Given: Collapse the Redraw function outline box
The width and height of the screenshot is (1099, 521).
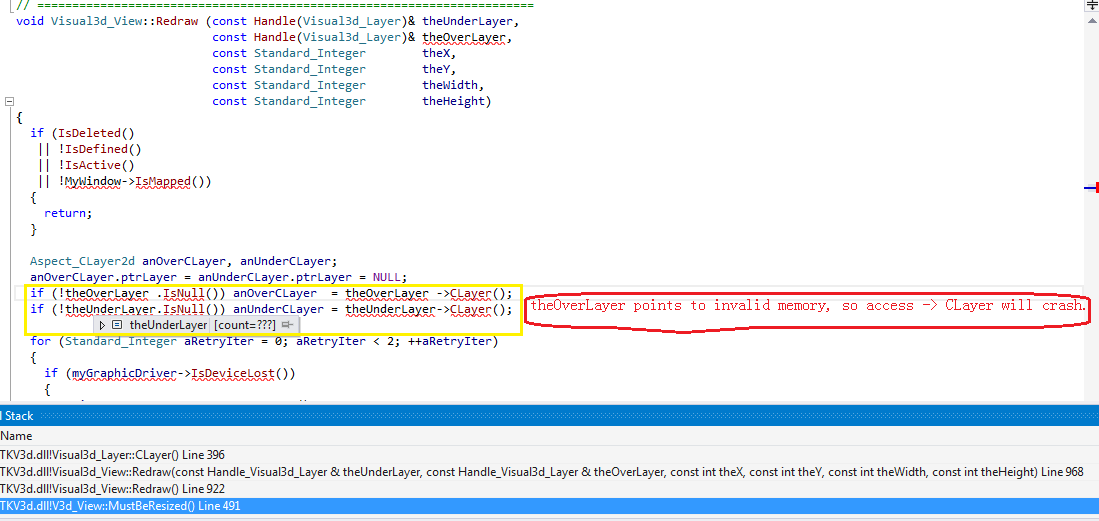Looking at the screenshot, I should point(10,101).
